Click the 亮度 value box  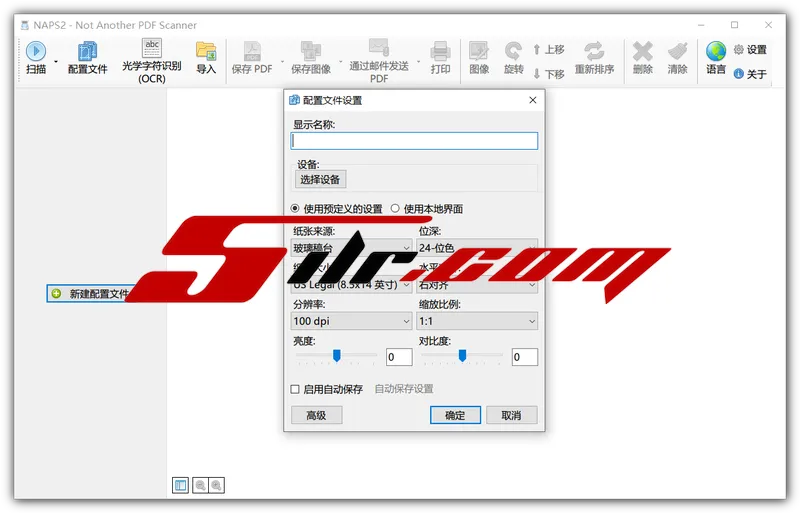399,357
